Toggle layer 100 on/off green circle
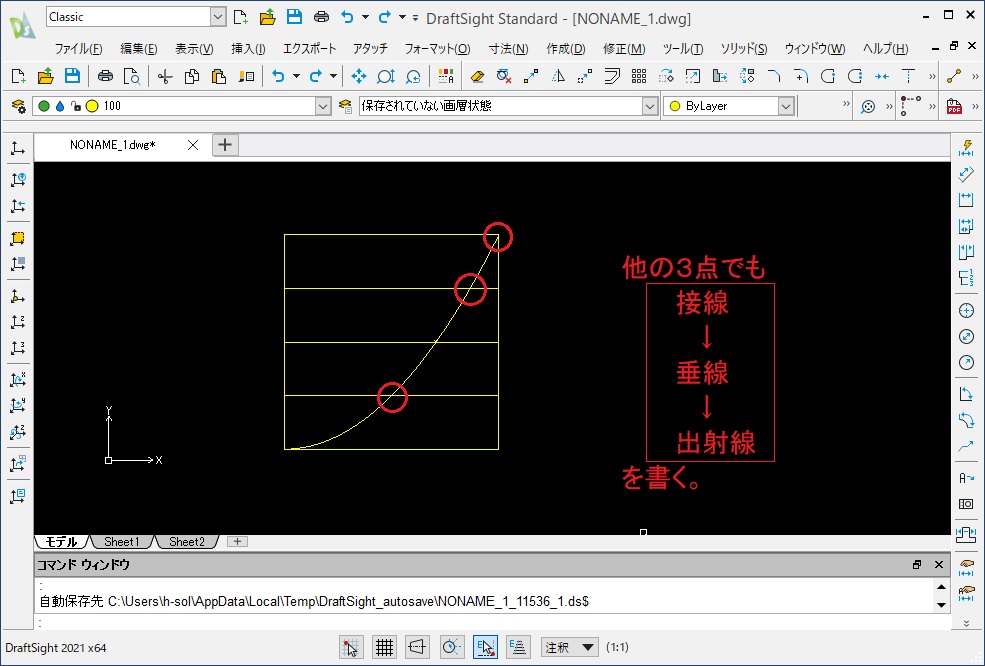Image resolution: width=985 pixels, height=666 pixels. coord(44,106)
